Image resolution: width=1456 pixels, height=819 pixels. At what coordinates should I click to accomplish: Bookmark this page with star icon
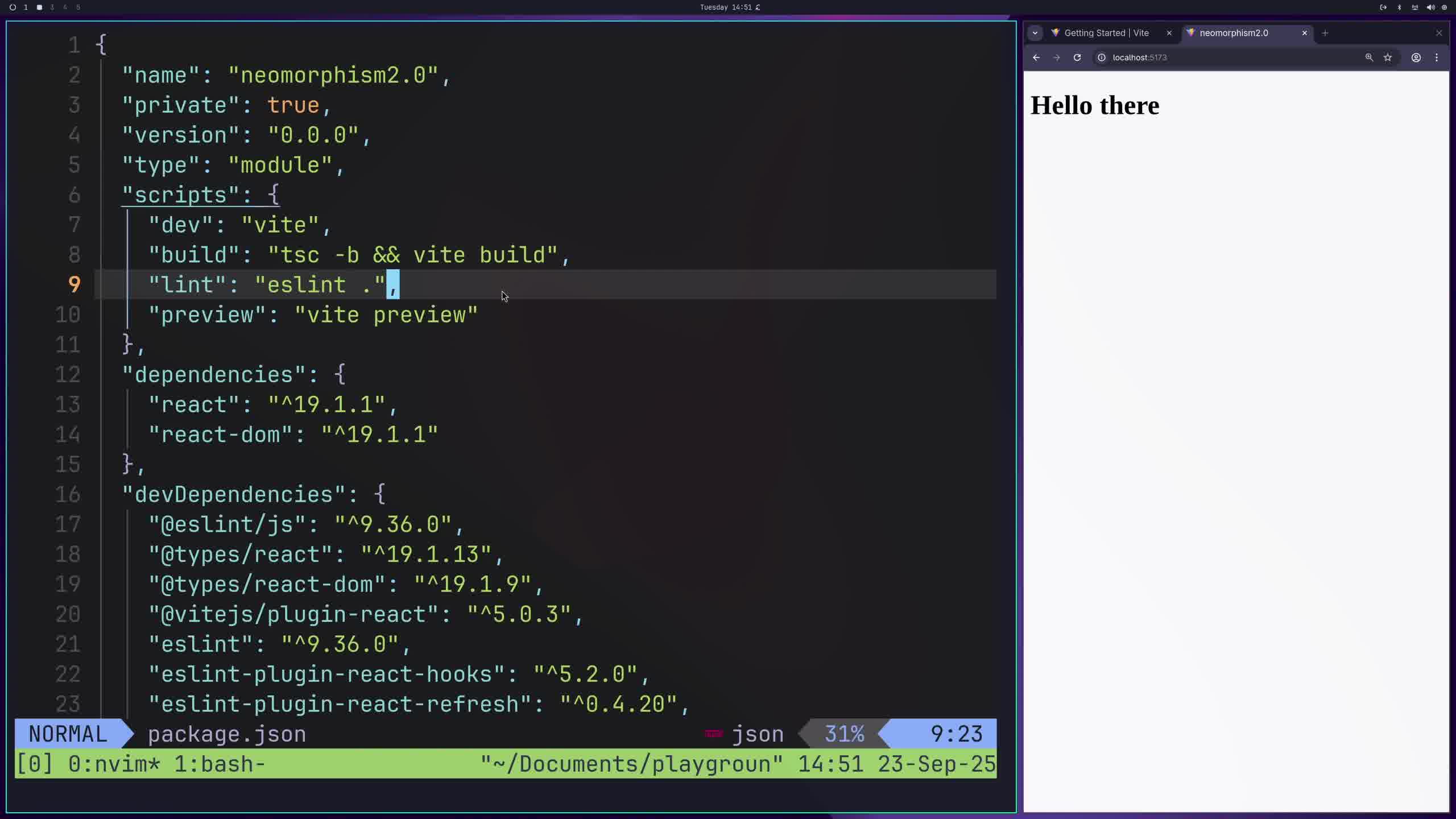[x=1388, y=57]
